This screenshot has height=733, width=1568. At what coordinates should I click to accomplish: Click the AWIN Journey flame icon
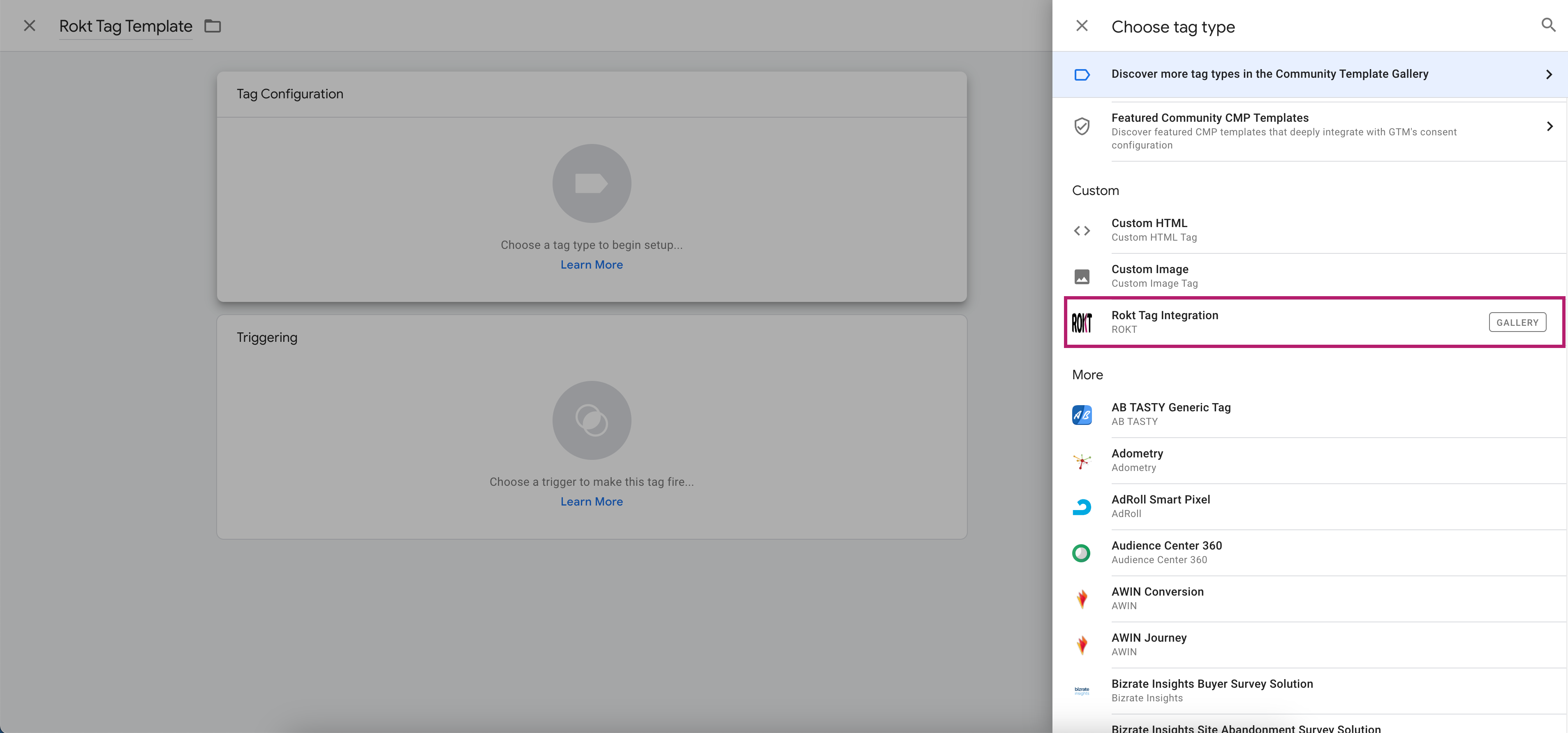click(x=1082, y=645)
